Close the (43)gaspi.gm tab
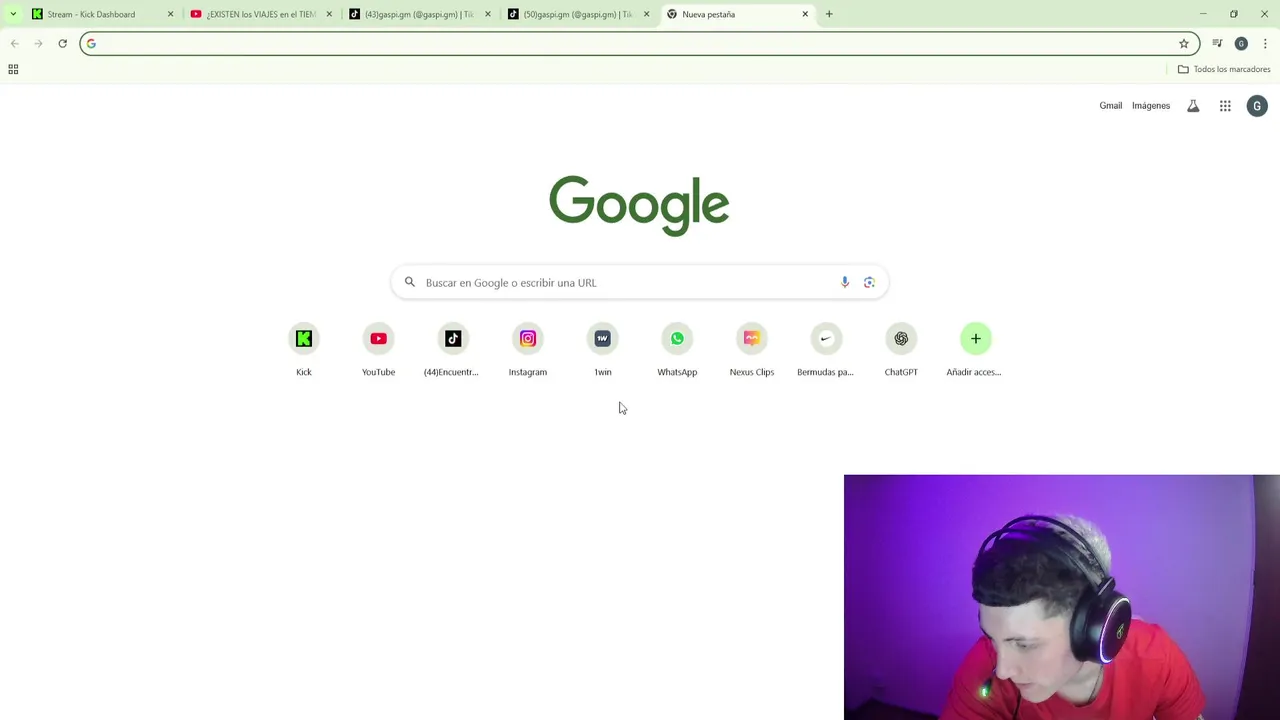This screenshot has height=720, width=1280. click(488, 14)
